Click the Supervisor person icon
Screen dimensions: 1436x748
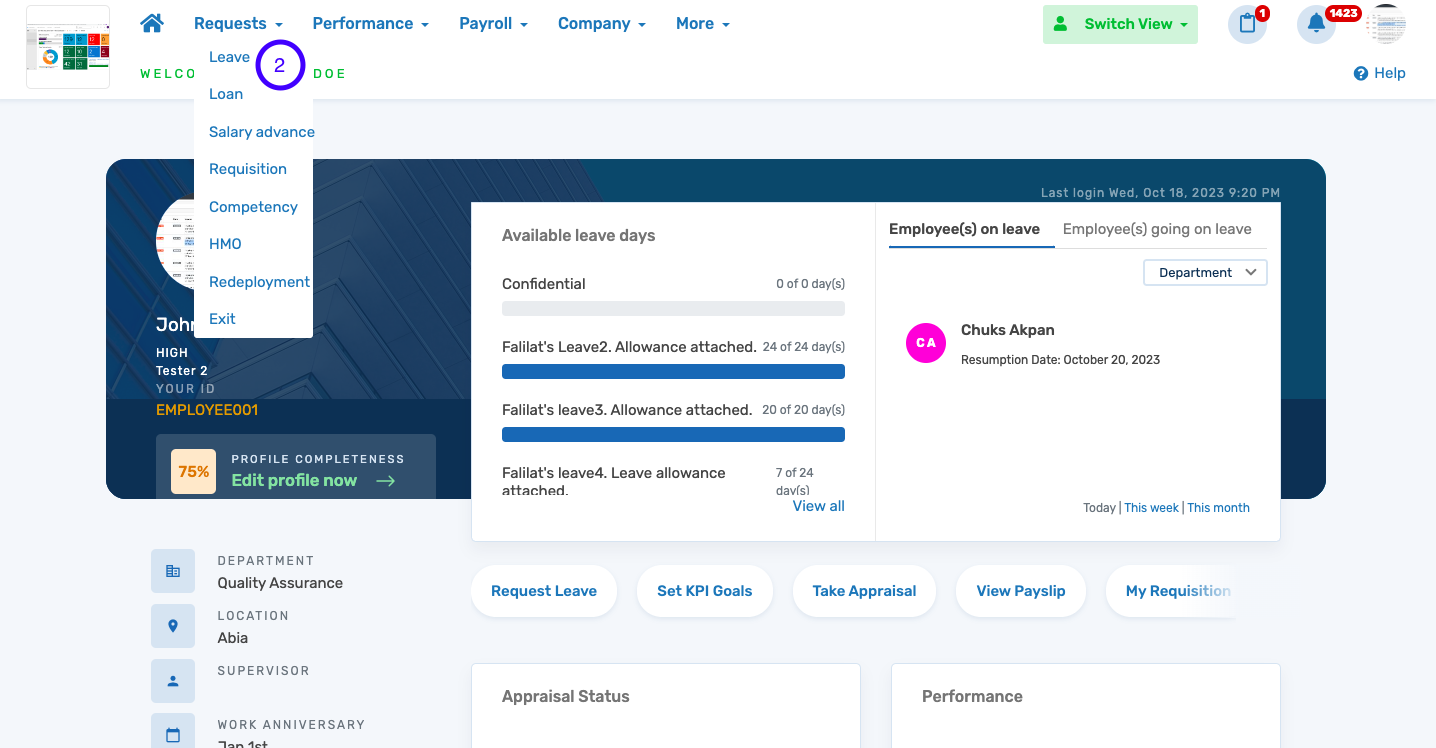click(x=173, y=681)
